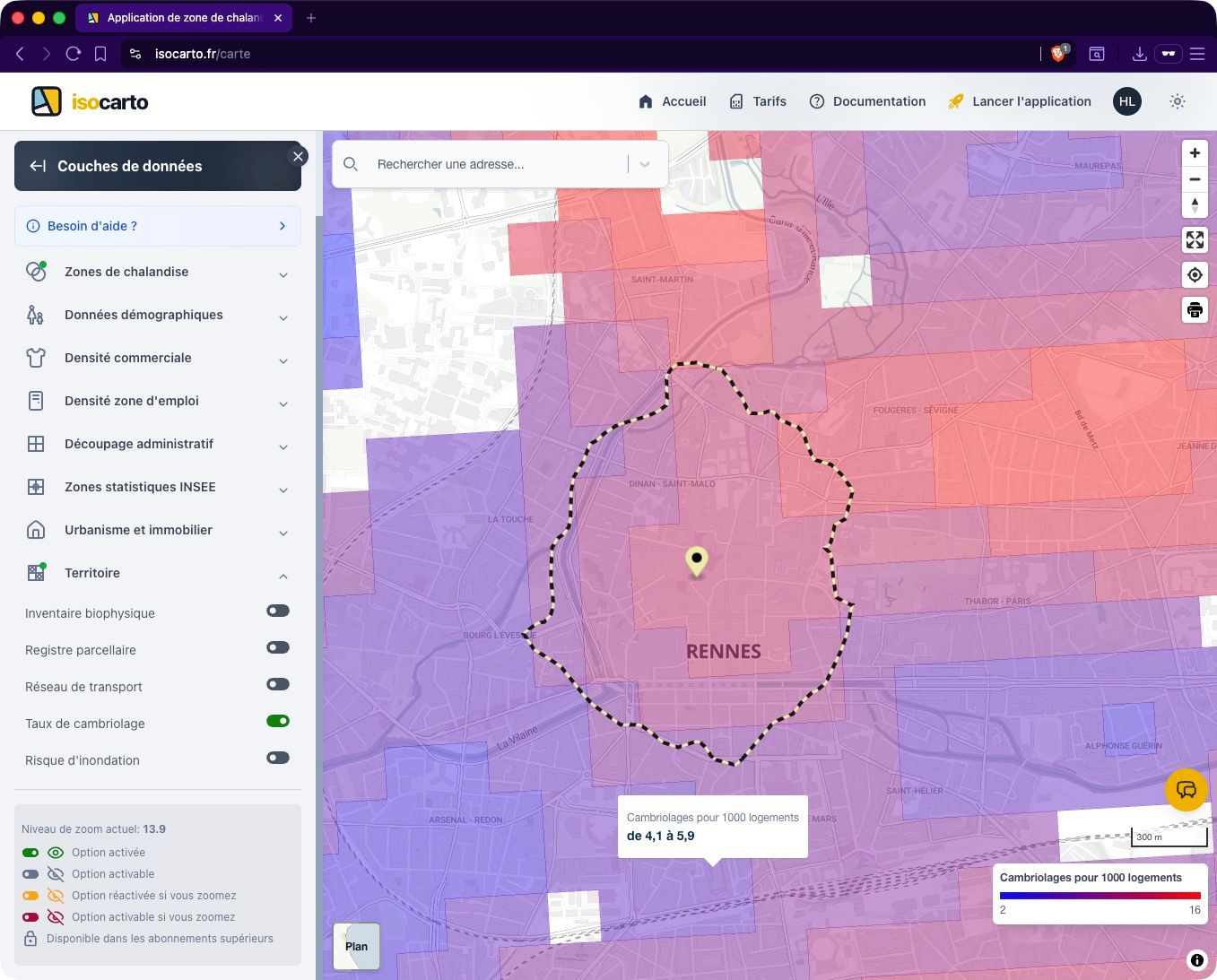Open map attribution info icon

click(1196, 960)
